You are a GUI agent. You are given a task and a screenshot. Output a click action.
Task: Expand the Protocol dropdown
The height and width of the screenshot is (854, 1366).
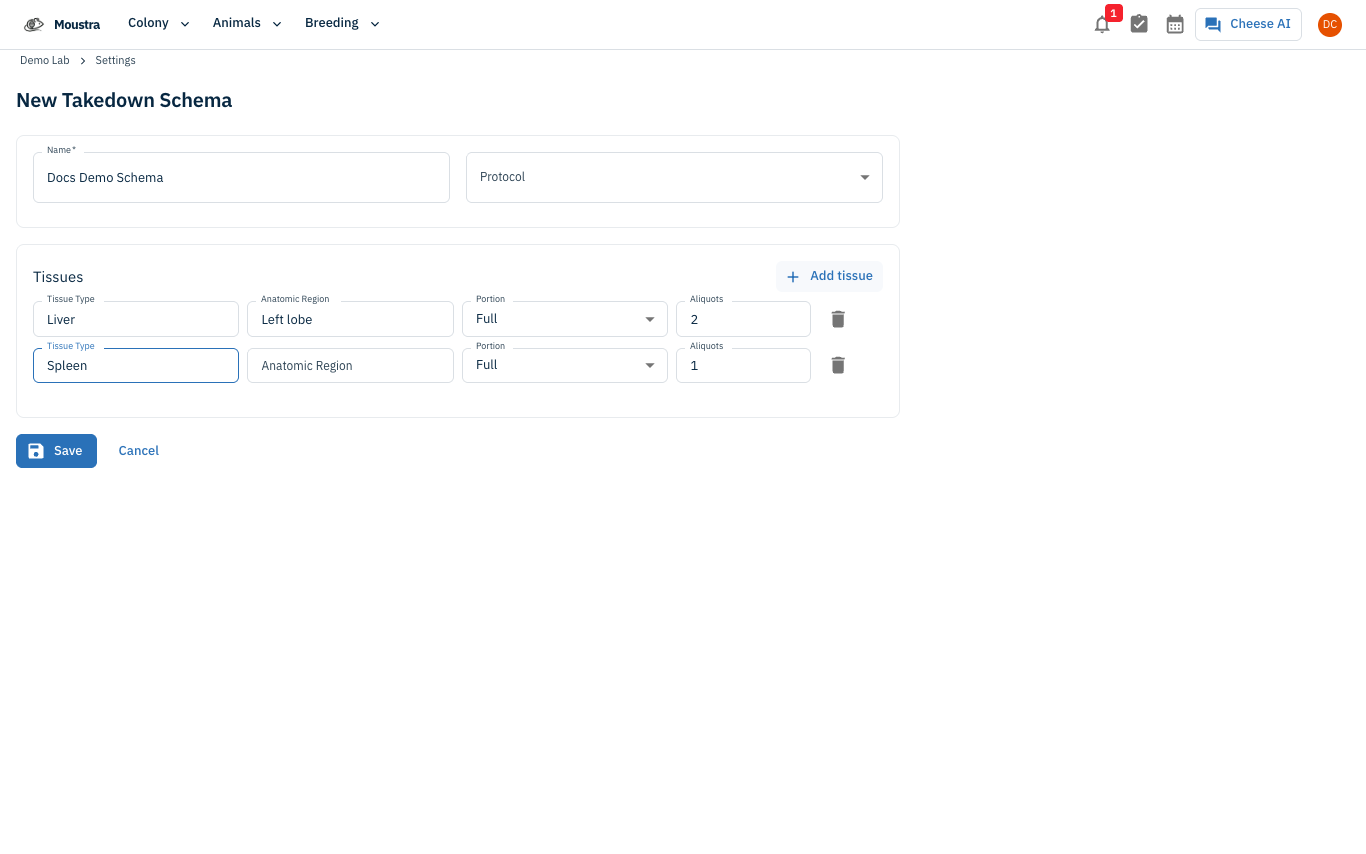pyautogui.click(x=674, y=177)
